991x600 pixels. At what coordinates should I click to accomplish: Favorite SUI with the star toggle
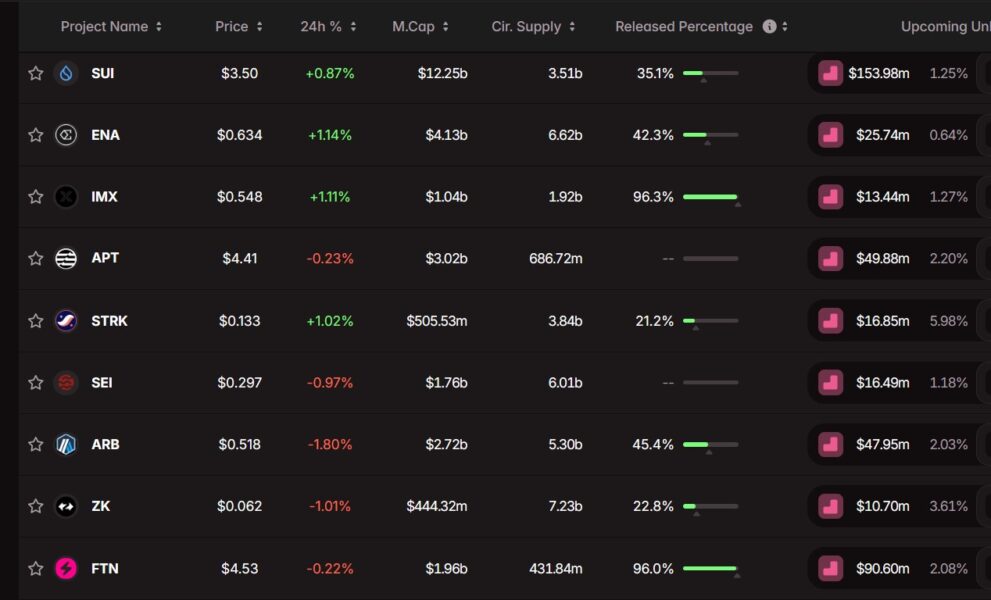tap(36, 73)
